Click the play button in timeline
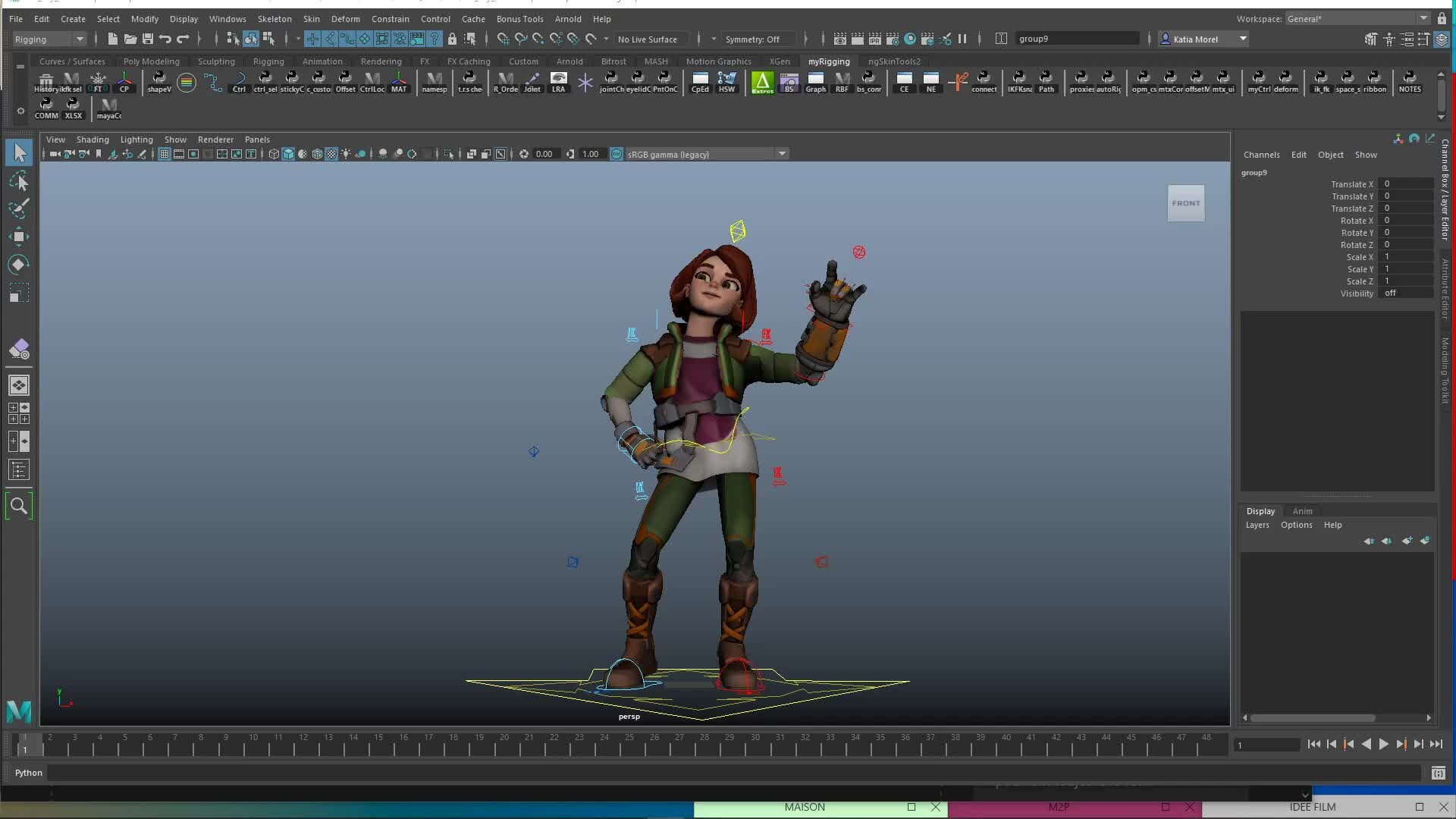The image size is (1456, 819). pos(1383,745)
